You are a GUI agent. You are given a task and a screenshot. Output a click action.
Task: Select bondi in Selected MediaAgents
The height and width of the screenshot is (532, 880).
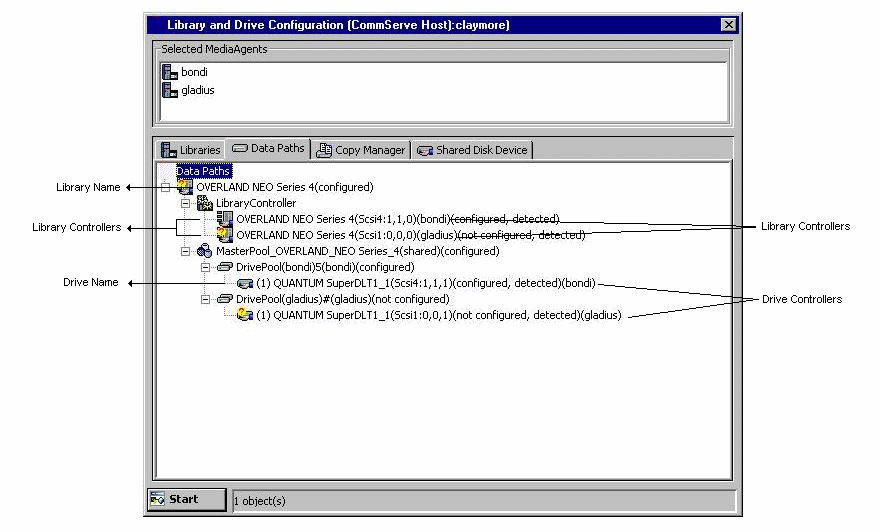(x=194, y=72)
